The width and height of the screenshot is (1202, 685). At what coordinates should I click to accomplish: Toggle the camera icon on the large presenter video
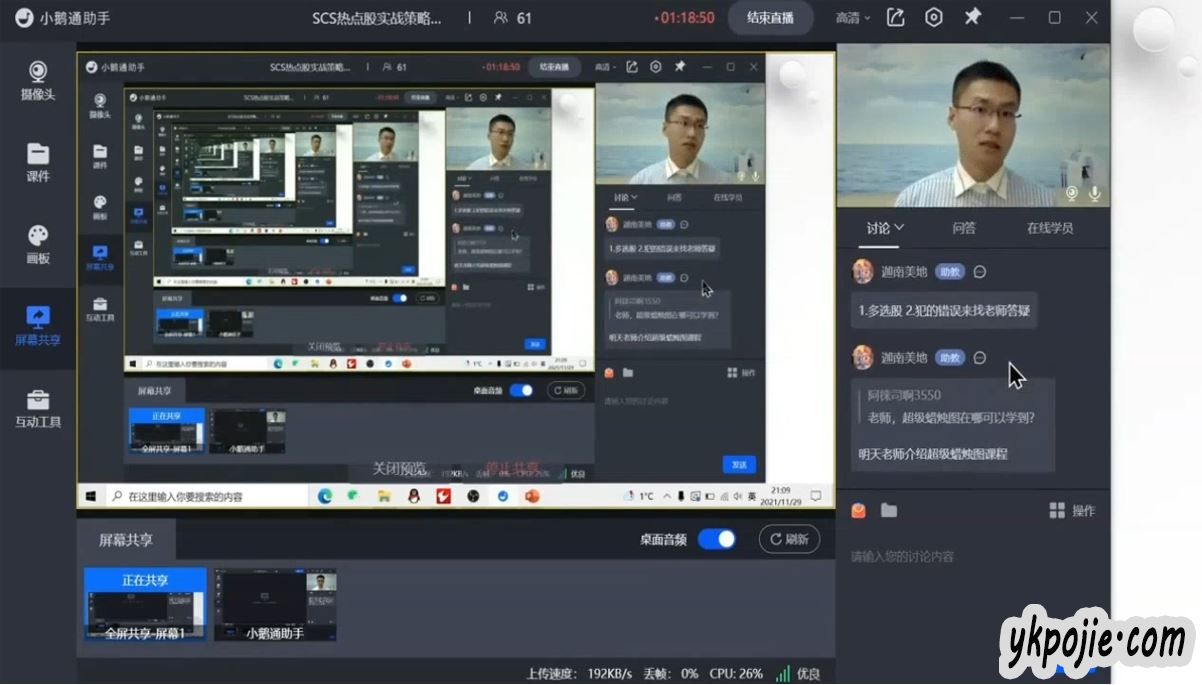(1072, 193)
